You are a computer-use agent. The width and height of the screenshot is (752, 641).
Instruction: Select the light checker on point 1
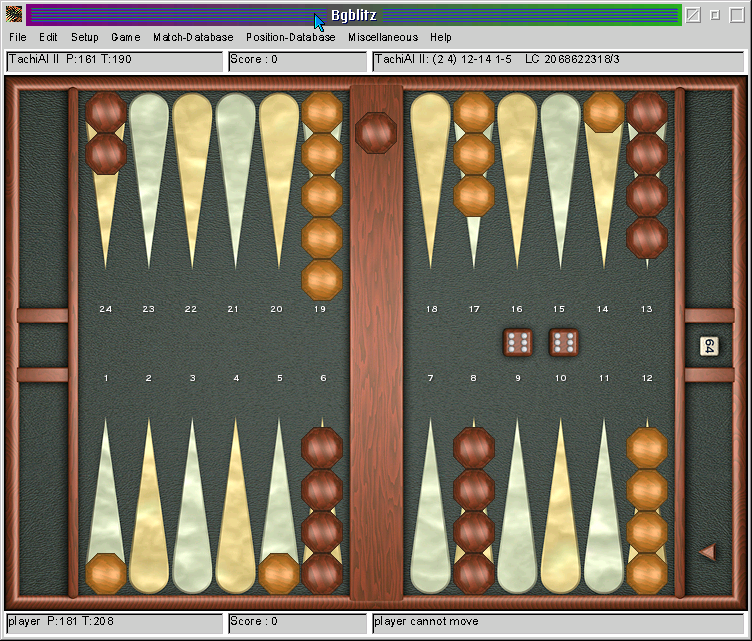(106, 573)
